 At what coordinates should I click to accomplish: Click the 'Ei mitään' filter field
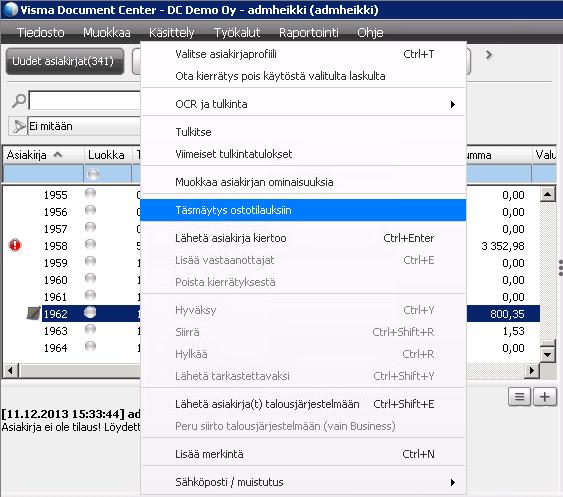coord(84,126)
